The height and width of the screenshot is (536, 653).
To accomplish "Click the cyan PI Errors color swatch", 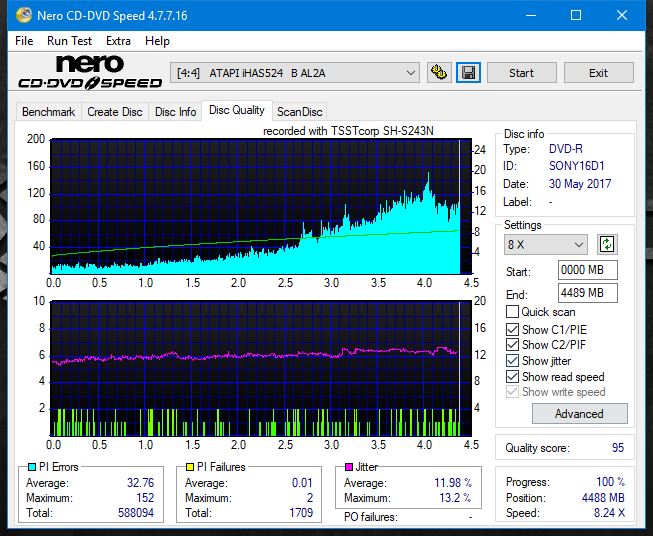I will coord(32,467).
